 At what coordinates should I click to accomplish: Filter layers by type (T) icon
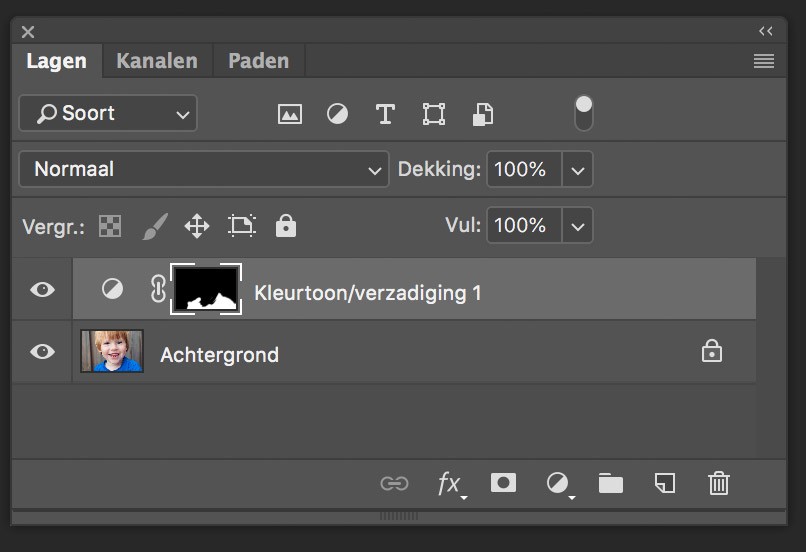pyautogui.click(x=385, y=114)
